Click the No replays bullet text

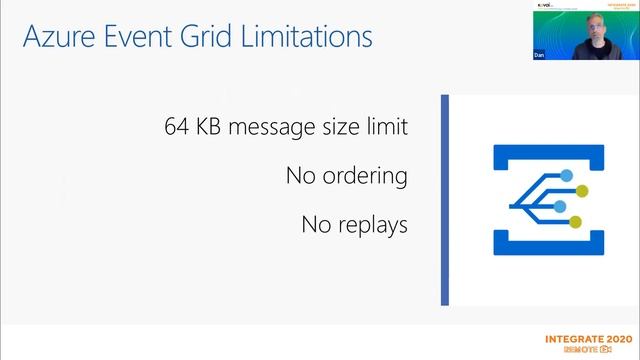pos(354,225)
